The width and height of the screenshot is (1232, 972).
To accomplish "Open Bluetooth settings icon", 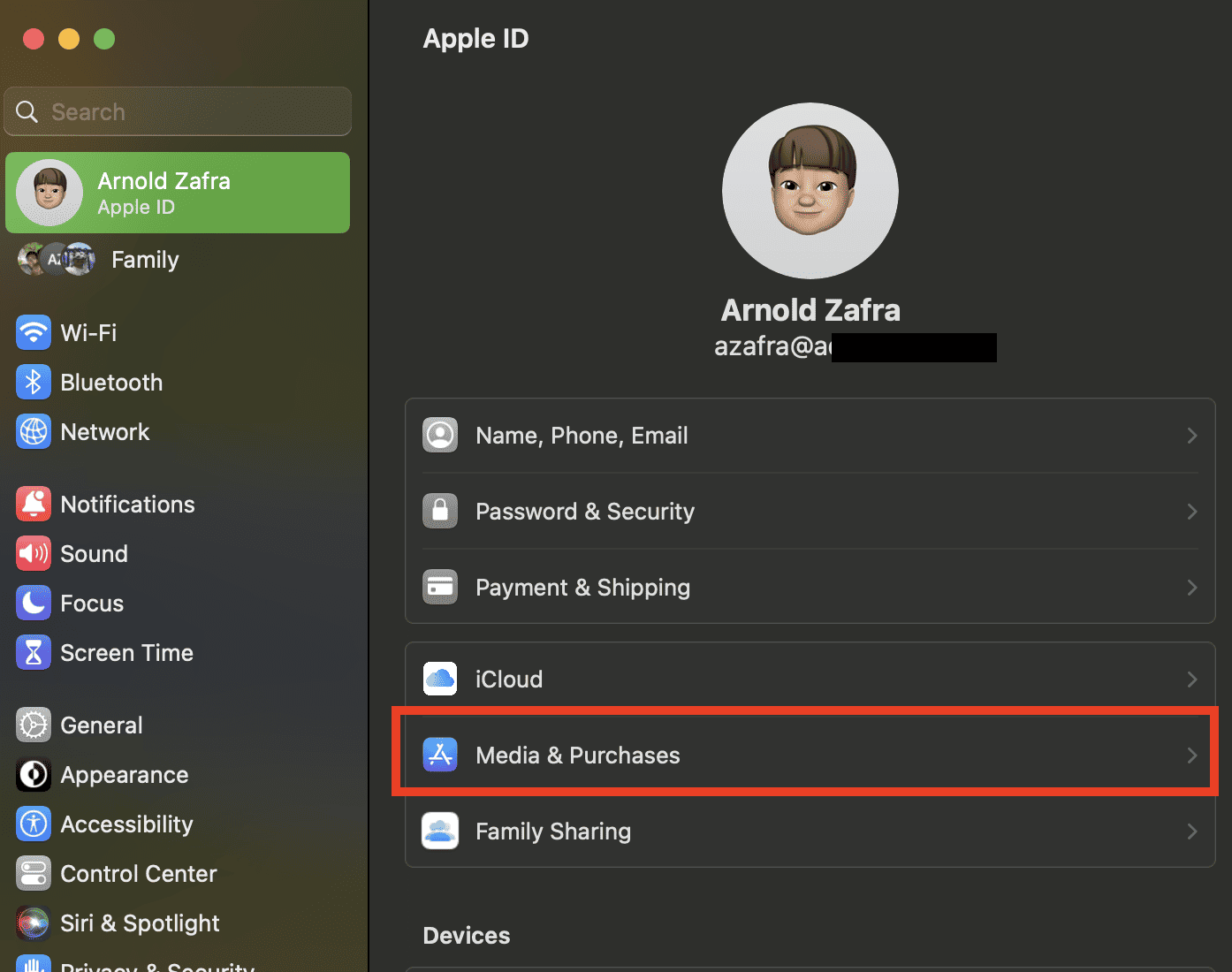I will [34, 383].
